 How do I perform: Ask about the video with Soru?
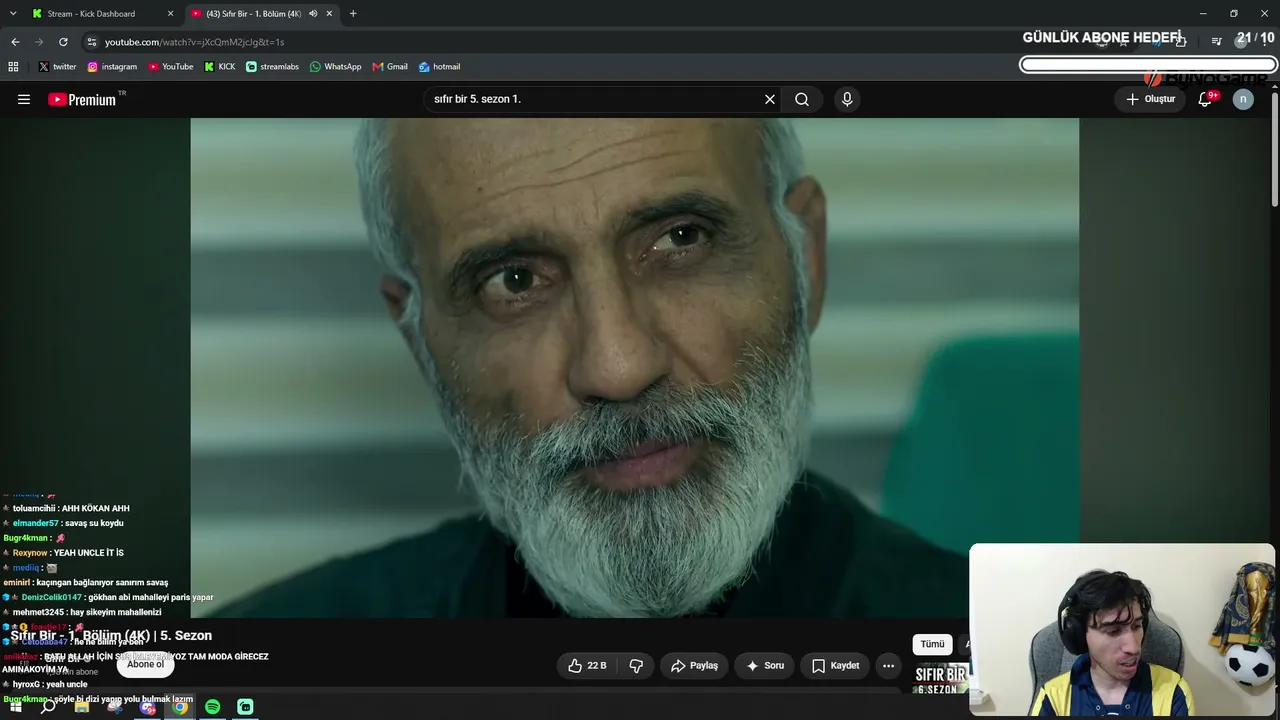pos(765,665)
